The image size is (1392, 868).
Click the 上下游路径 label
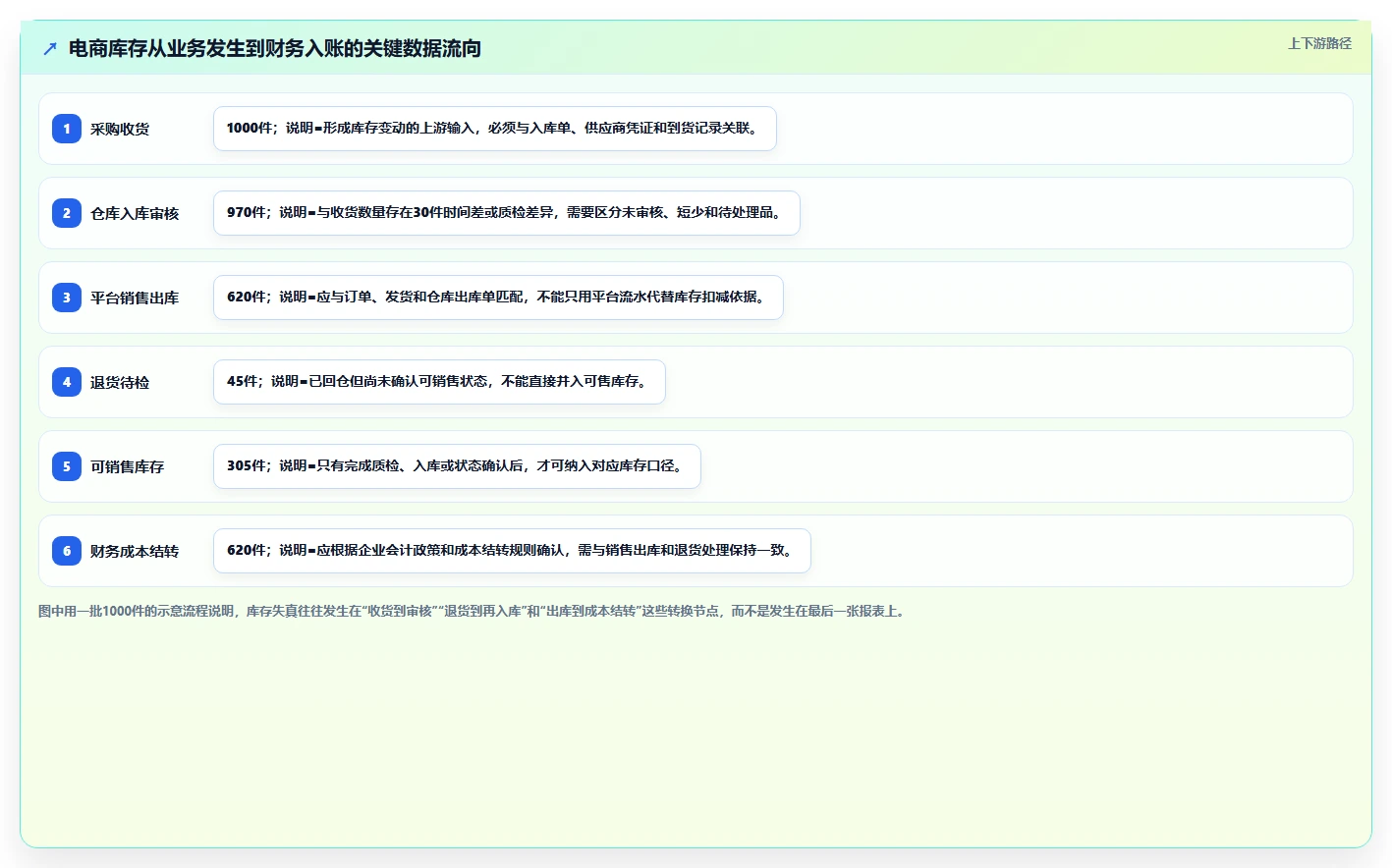coord(1319,43)
